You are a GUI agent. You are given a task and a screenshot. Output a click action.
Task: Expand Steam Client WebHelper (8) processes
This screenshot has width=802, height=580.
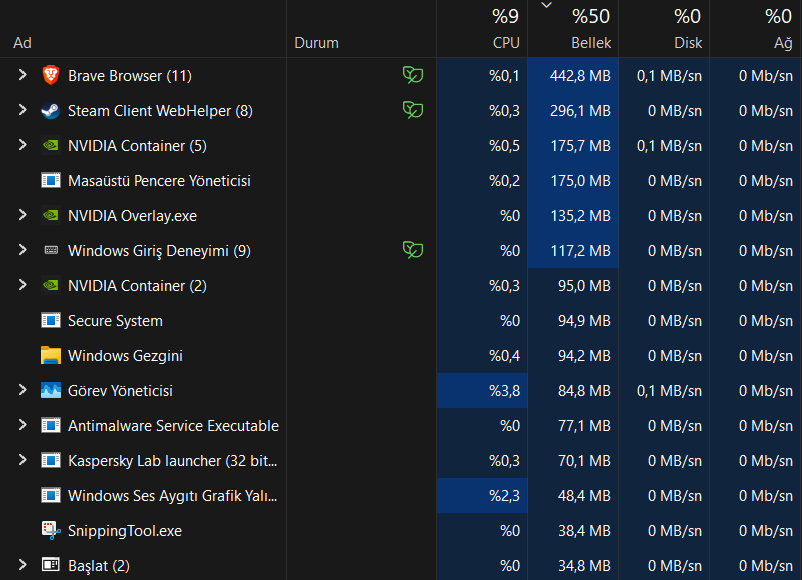(23, 110)
